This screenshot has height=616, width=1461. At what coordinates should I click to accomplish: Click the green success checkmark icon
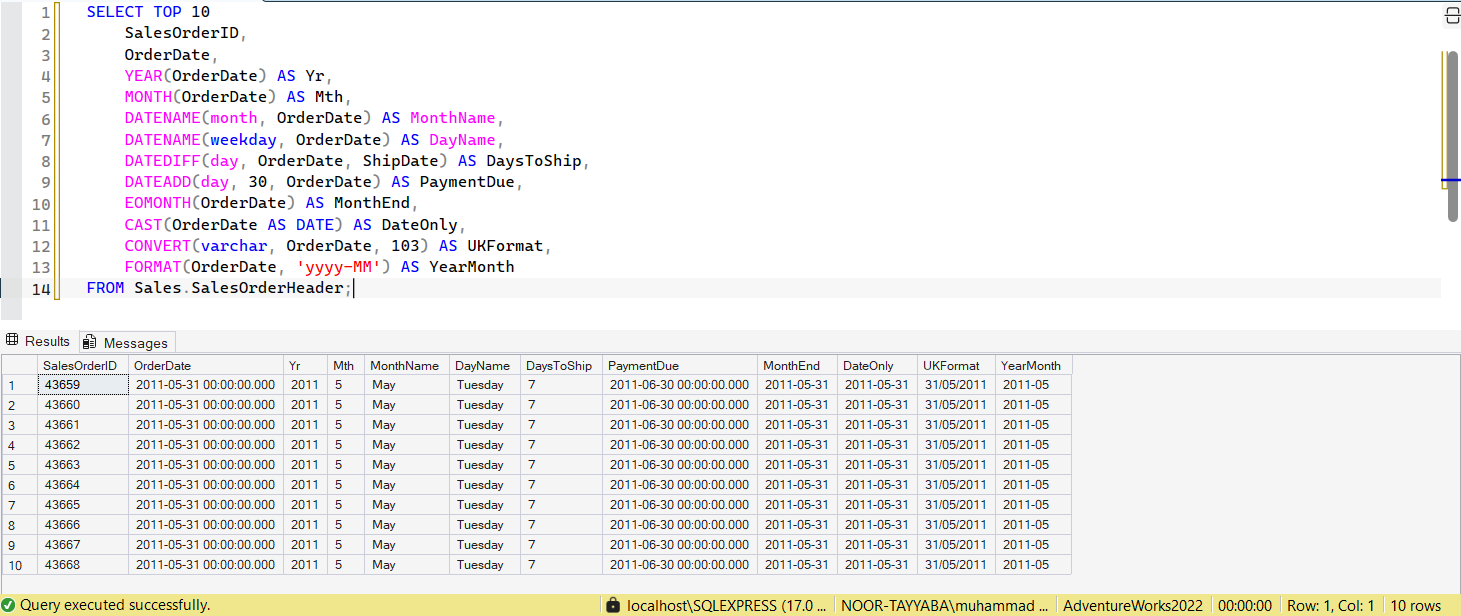9,605
